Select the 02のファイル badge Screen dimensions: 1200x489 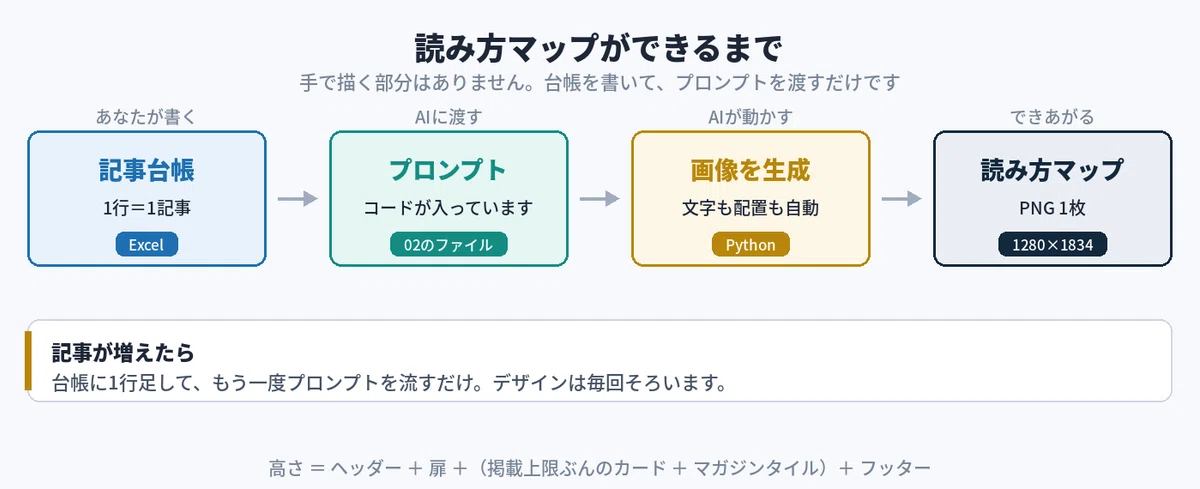(x=449, y=245)
